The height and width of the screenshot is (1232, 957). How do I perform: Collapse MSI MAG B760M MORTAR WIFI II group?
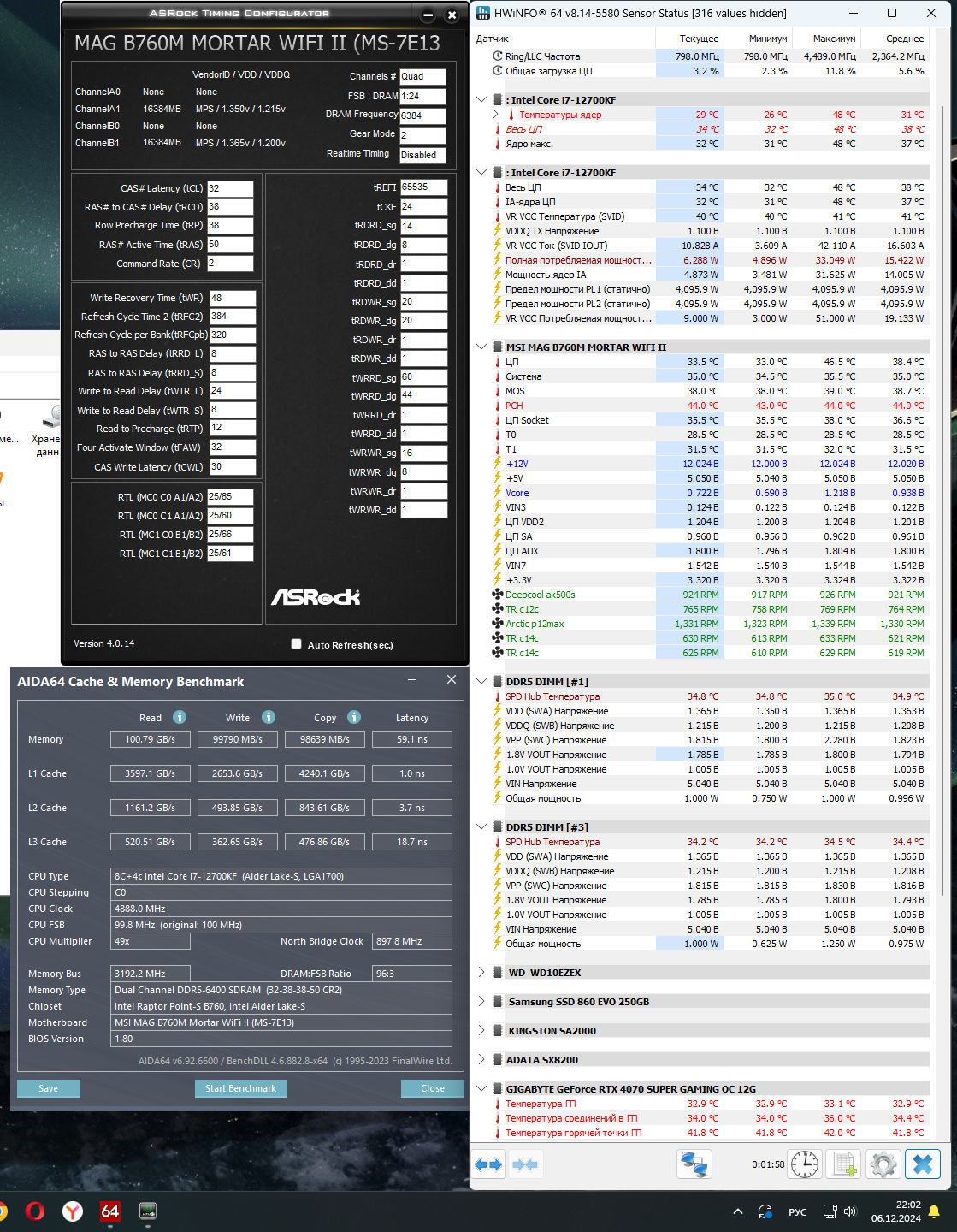tap(481, 346)
